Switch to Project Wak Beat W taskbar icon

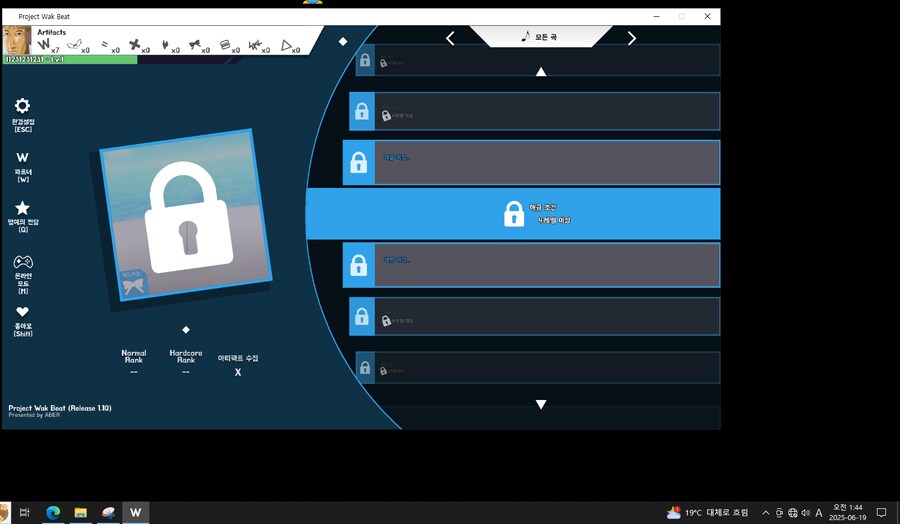click(x=135, y=513)
